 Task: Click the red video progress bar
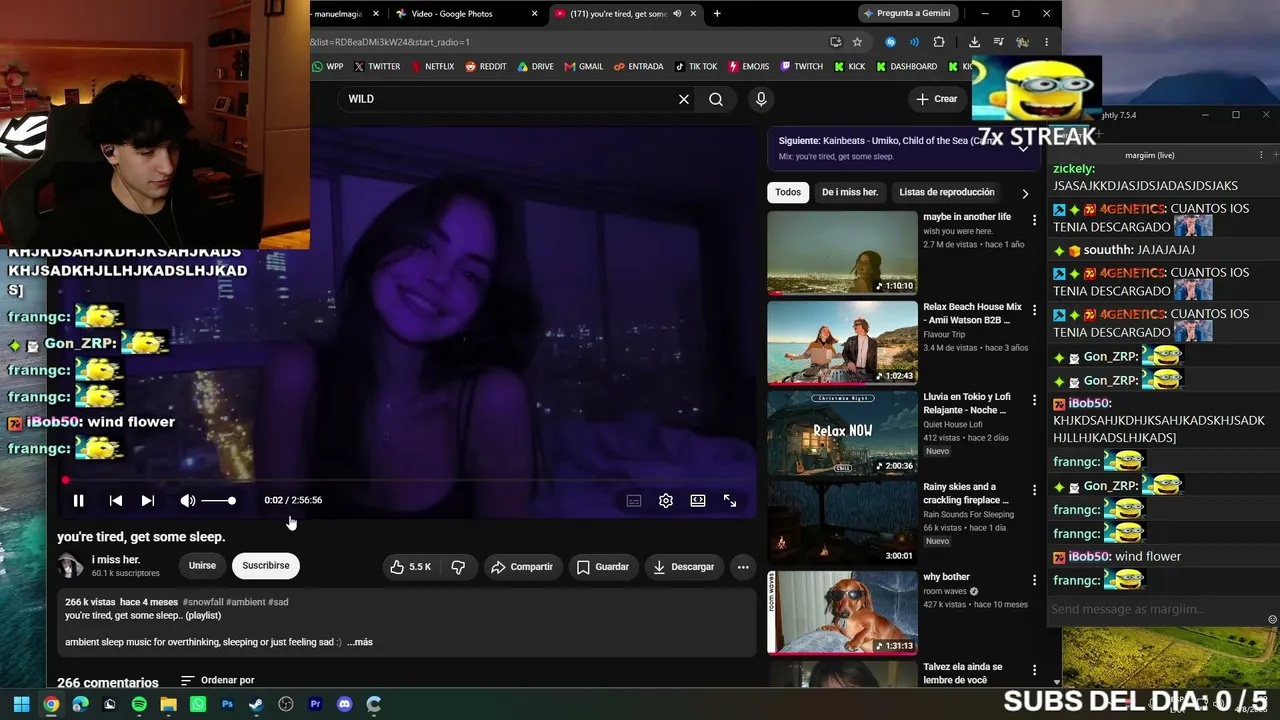(x=407, y=480)
